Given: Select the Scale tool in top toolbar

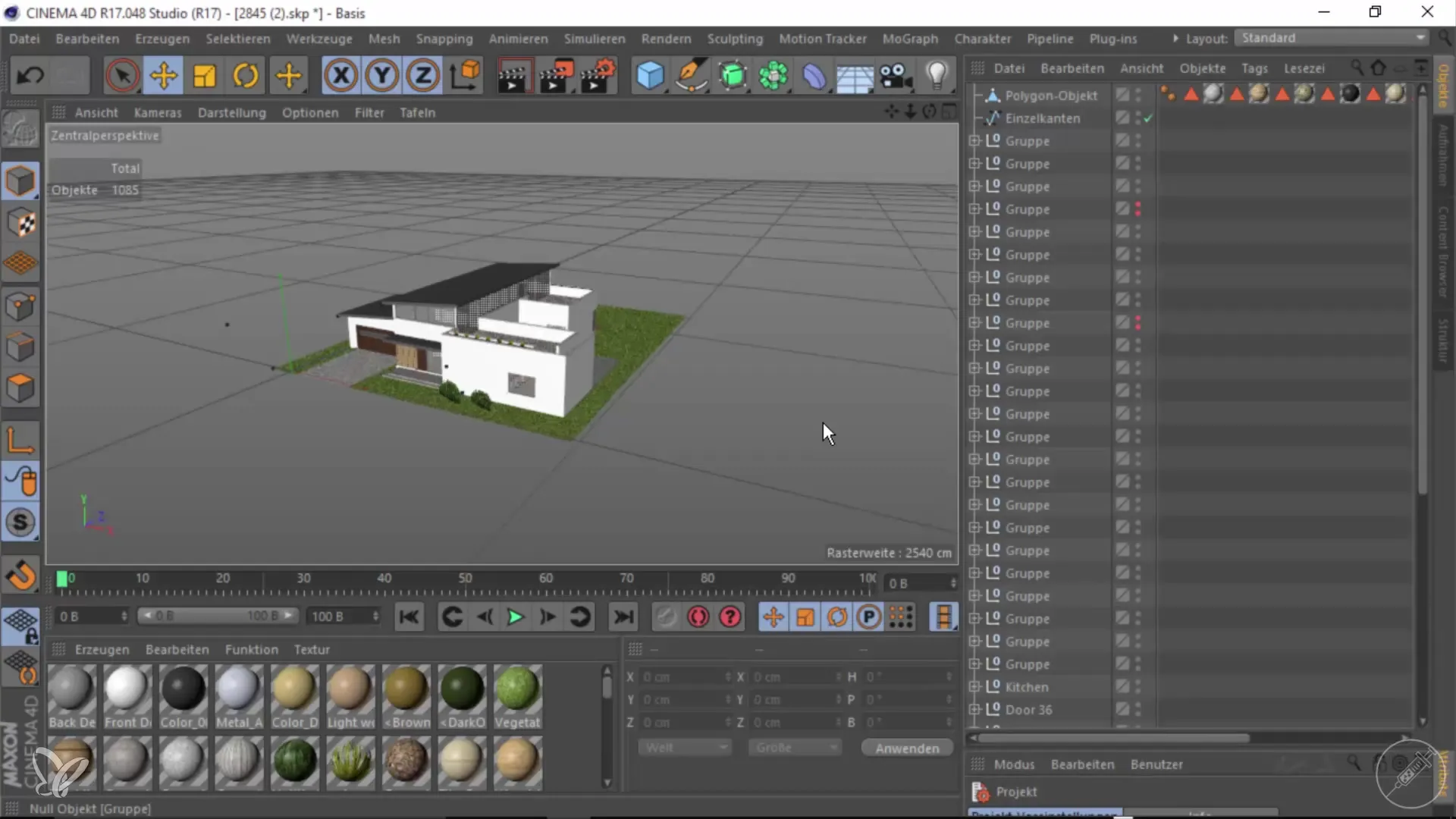Looking at the screenshot, I should [x=204, y=75].
